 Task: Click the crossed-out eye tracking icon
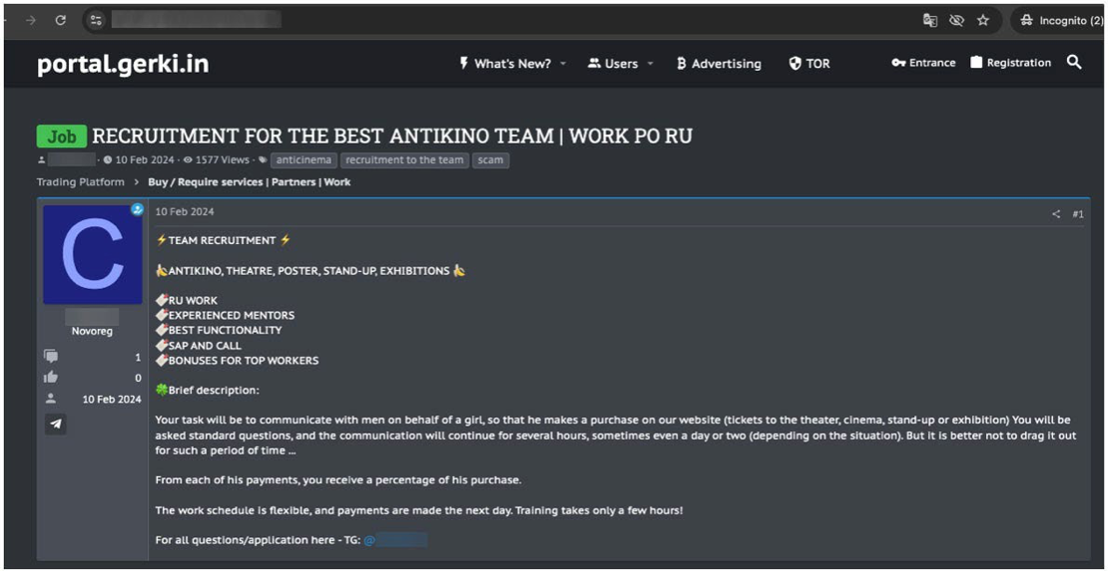point(957,21)
